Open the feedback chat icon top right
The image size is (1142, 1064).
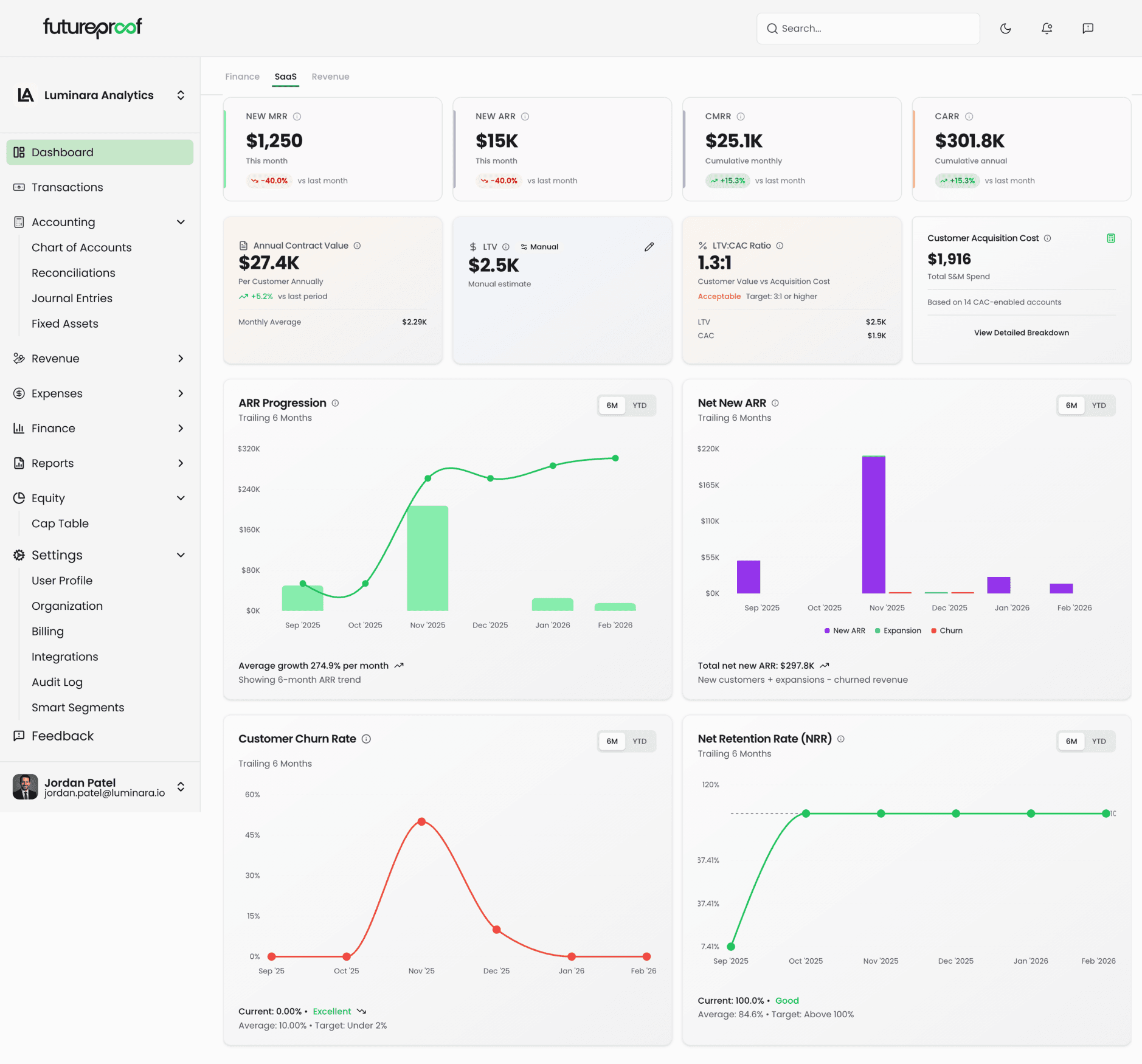pos(1088,28)
